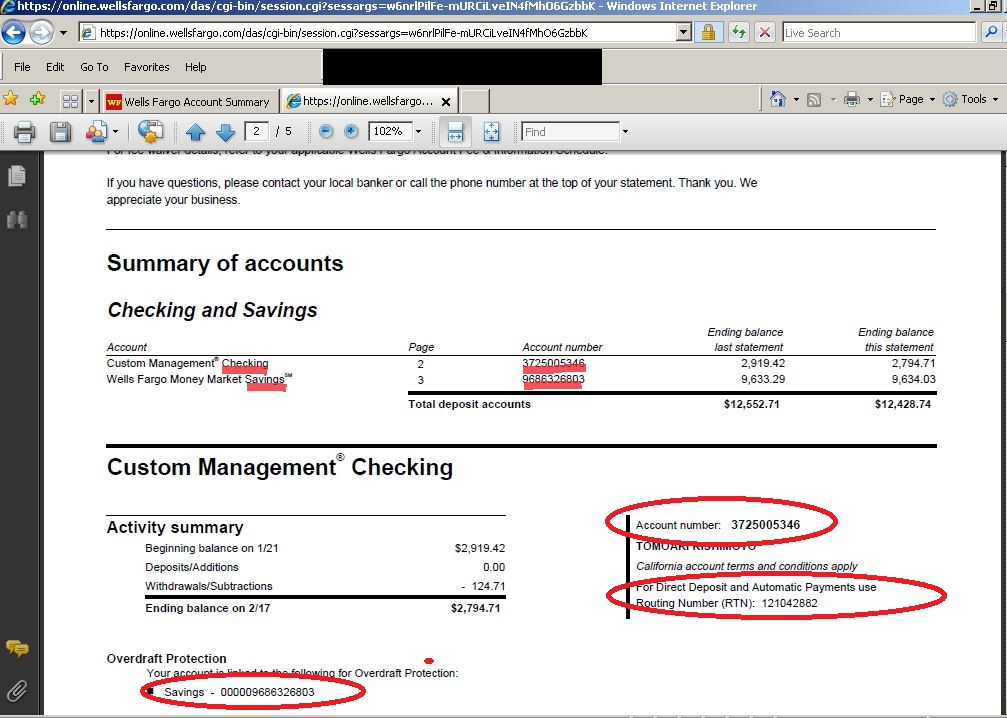The height and width of the screenshot is (718, 1007).
Task: Click the globe web-conference icon
Action: pos(150,132)
